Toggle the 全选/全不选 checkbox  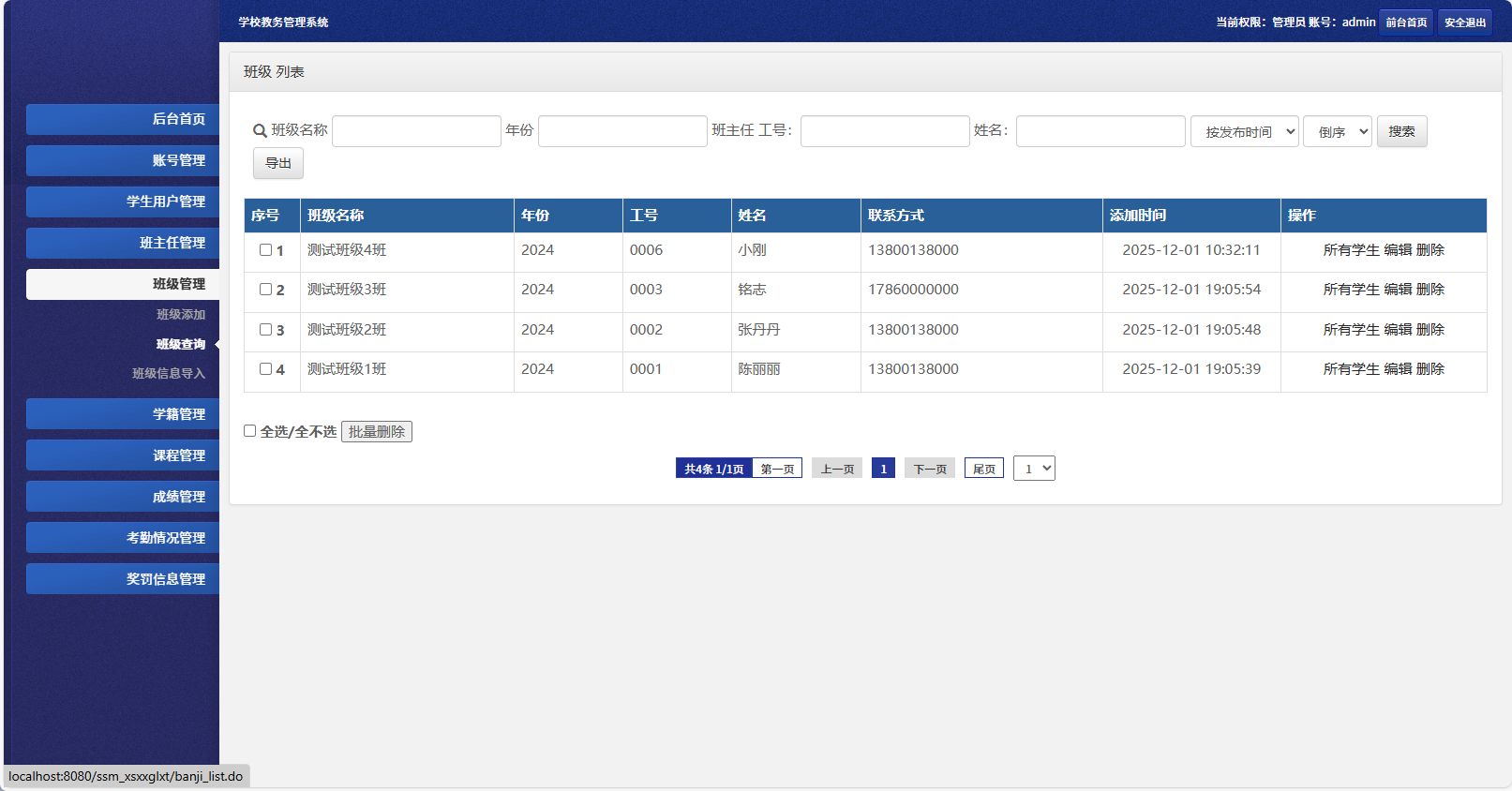pos(250,431)
